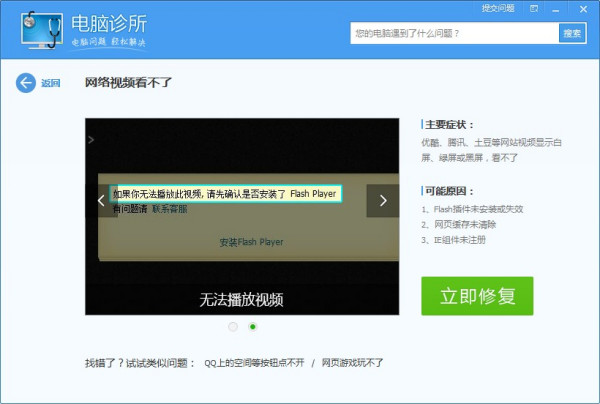The image size is (600, 404).
Task: Click the 返回 text label
Action: [x=51, y=83]
